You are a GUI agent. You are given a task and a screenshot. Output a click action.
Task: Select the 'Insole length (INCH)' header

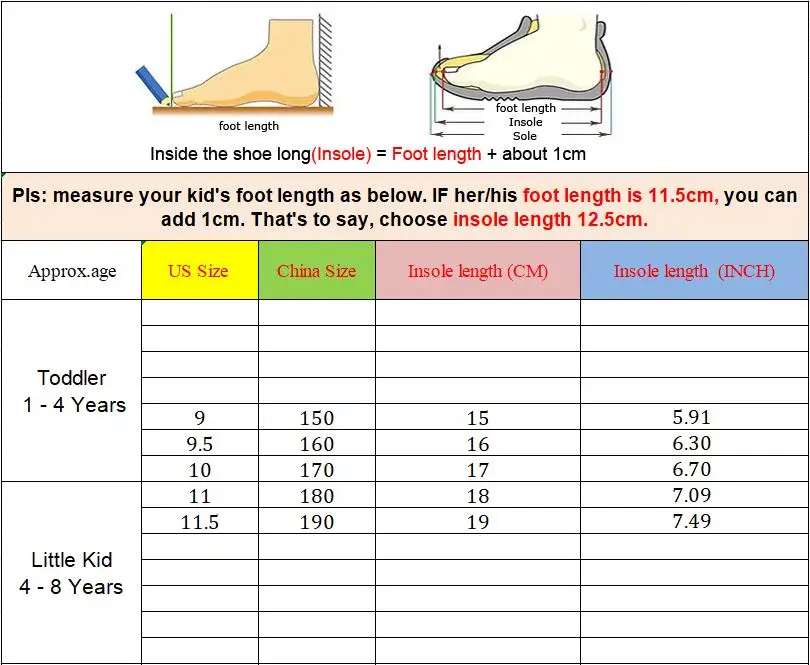point(694,270)
